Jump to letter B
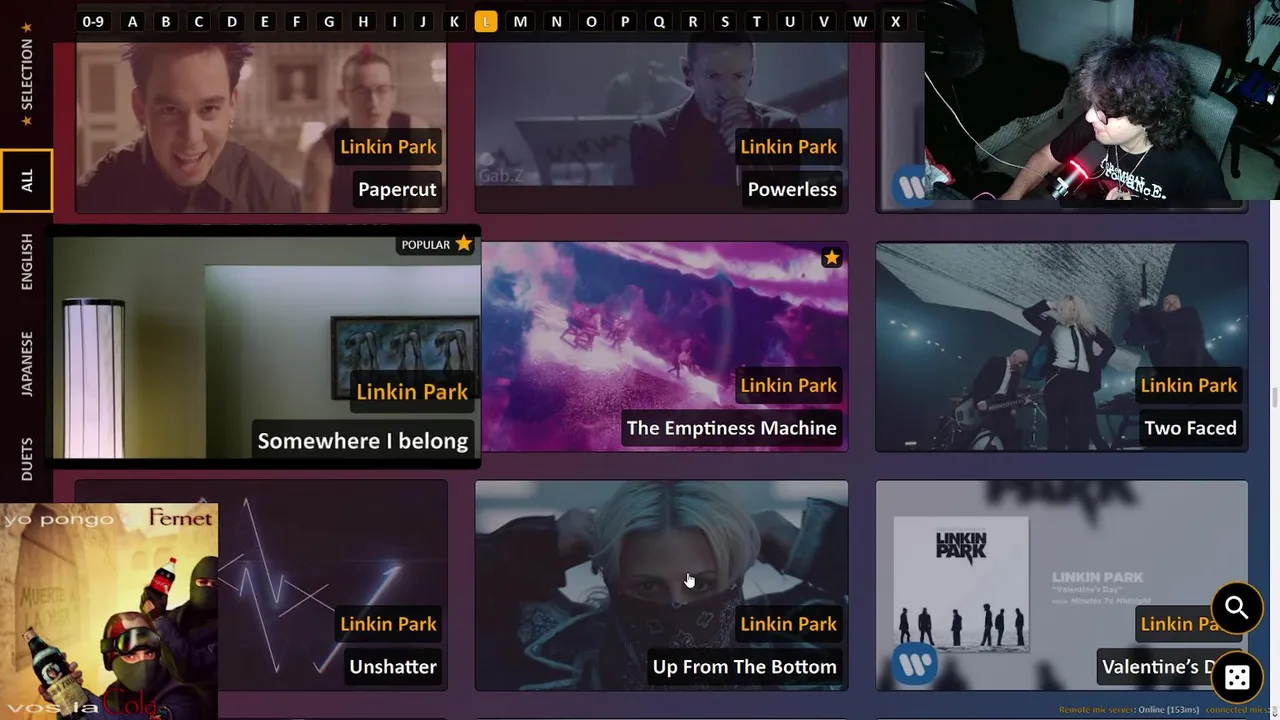 coord(166,21)
